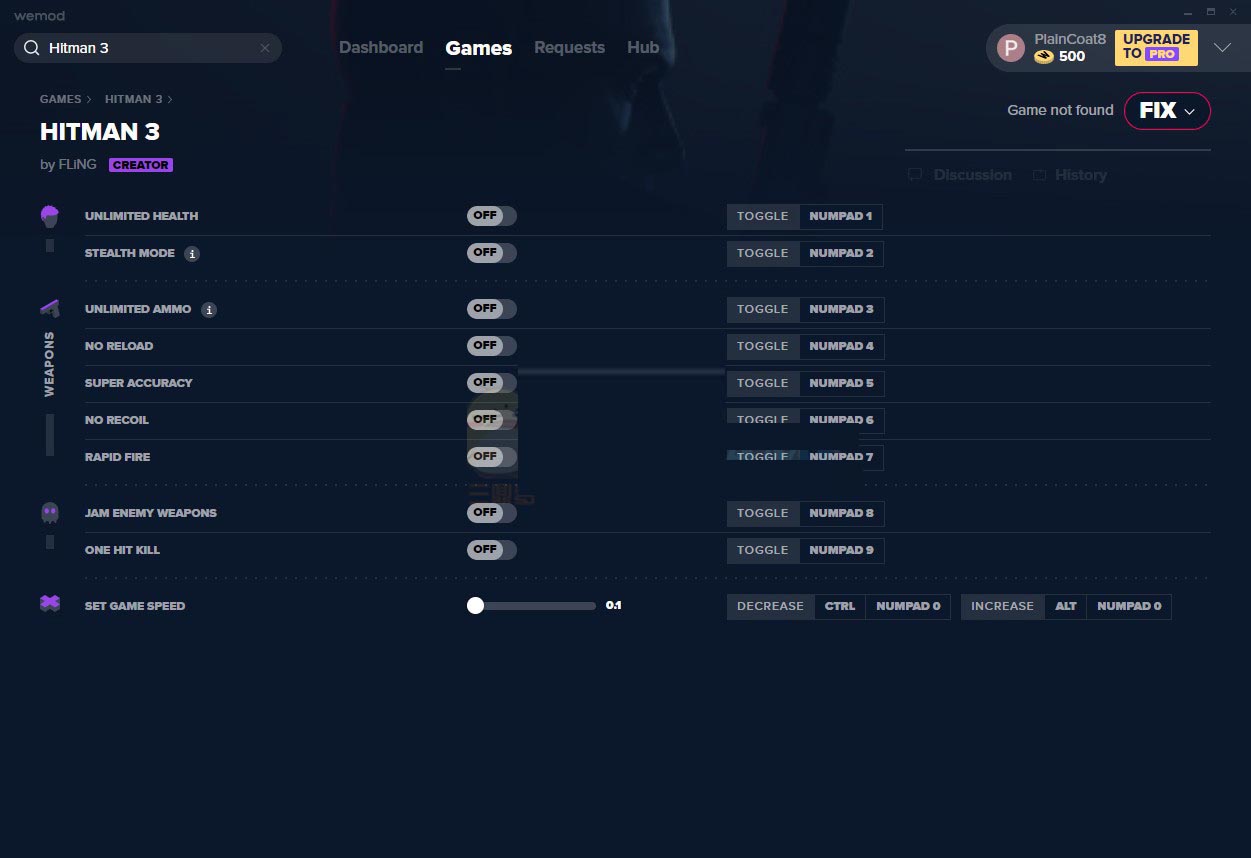Click the search magnifier icon
The height and width of the screenshot is (858, 1251).
pos(31,48)
